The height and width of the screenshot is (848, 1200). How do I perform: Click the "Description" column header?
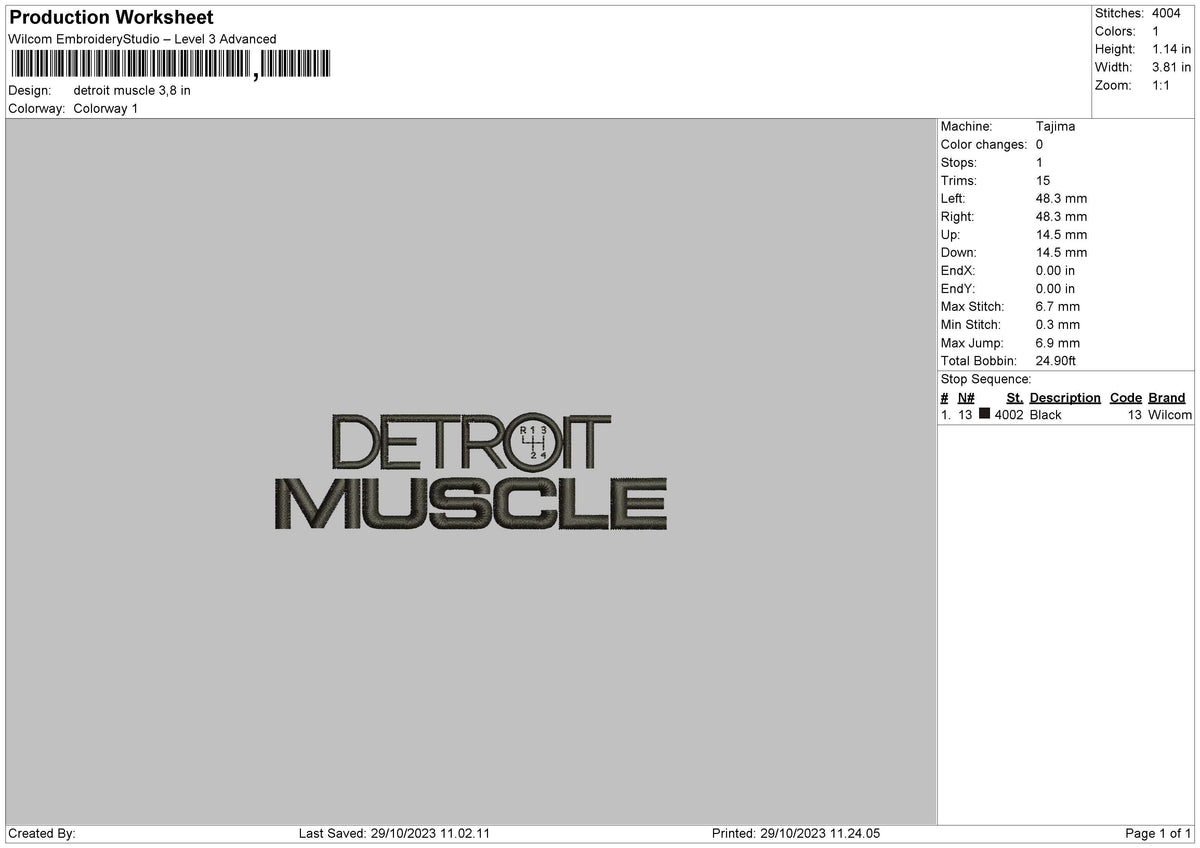click(x=1065, y=397)
